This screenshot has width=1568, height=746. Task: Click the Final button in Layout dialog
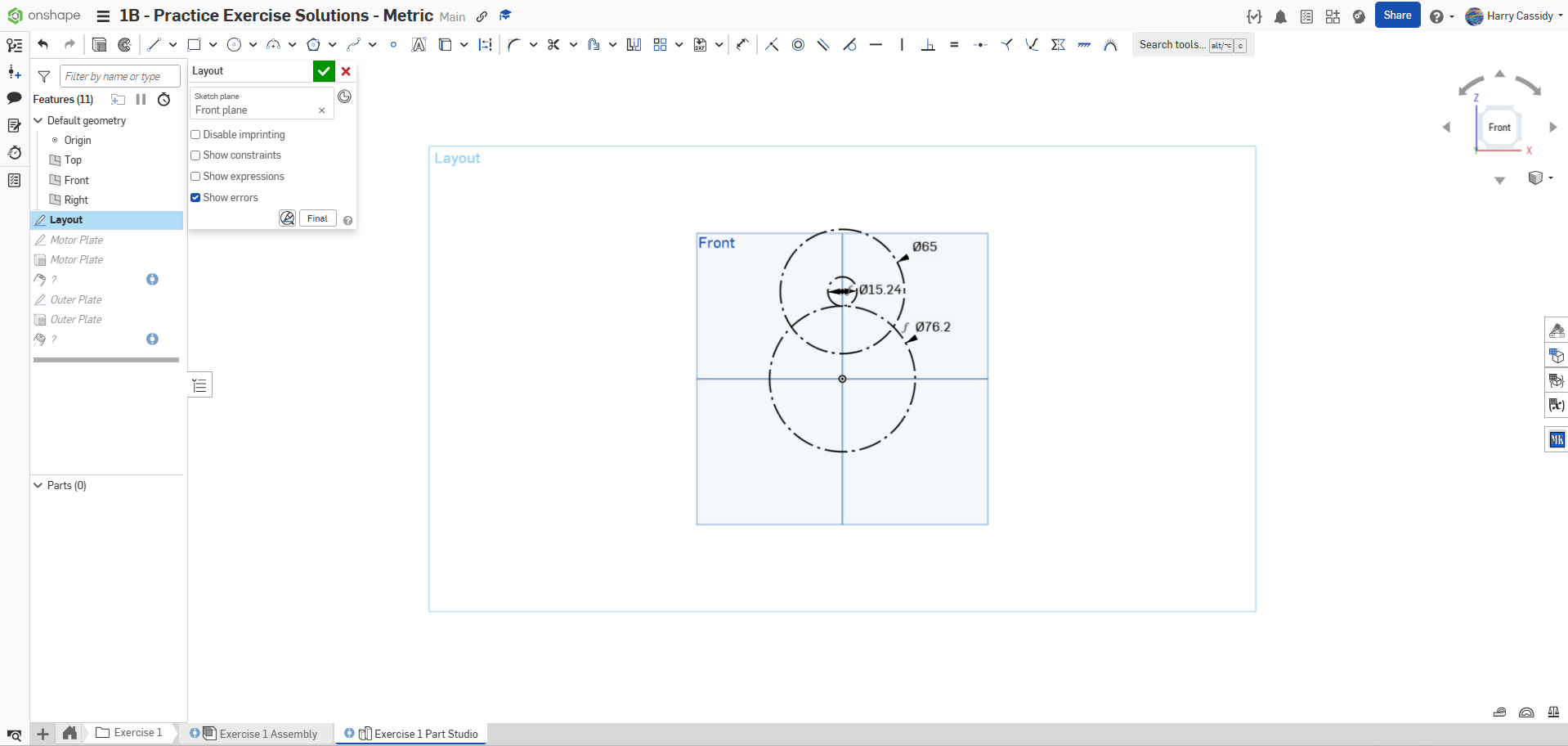tap(317, 218)
